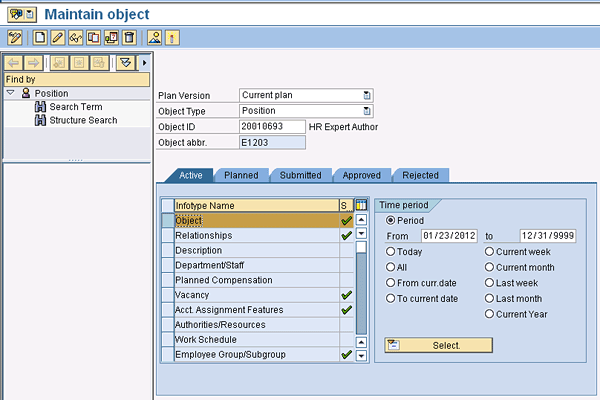Choose the Current month radio option
The height and width of the screenshot is (400, 600).
coord(489,268)
